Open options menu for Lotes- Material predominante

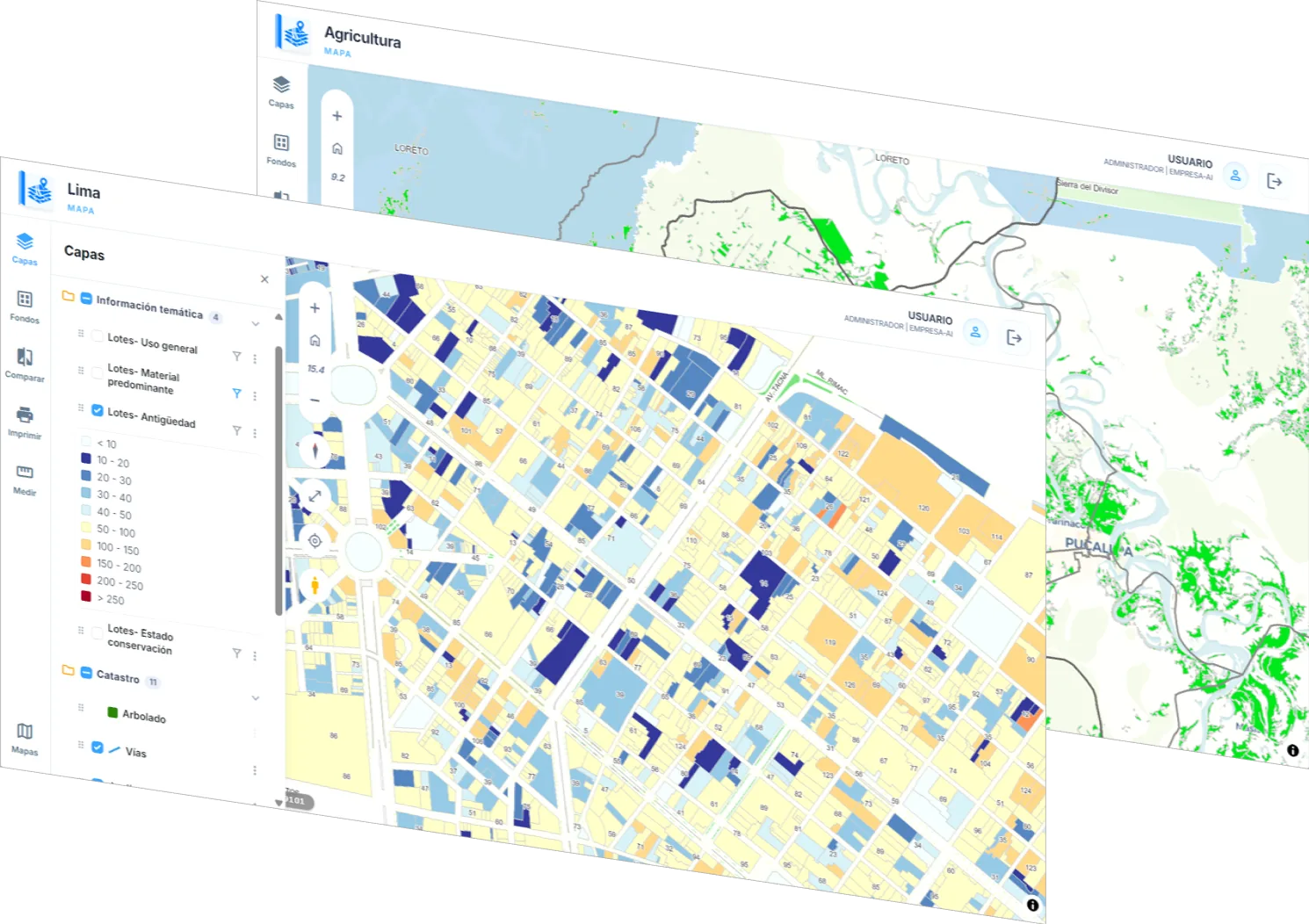point(255,396)
